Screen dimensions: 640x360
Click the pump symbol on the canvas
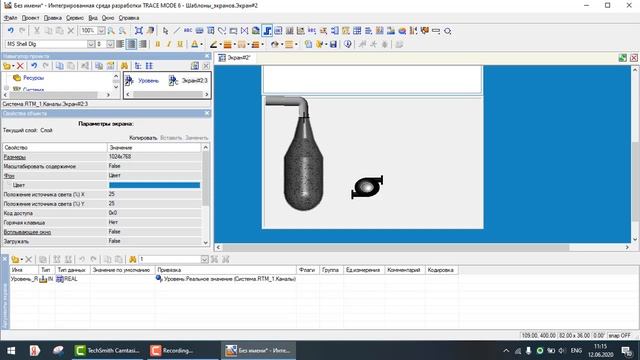(x=367, y=187)
